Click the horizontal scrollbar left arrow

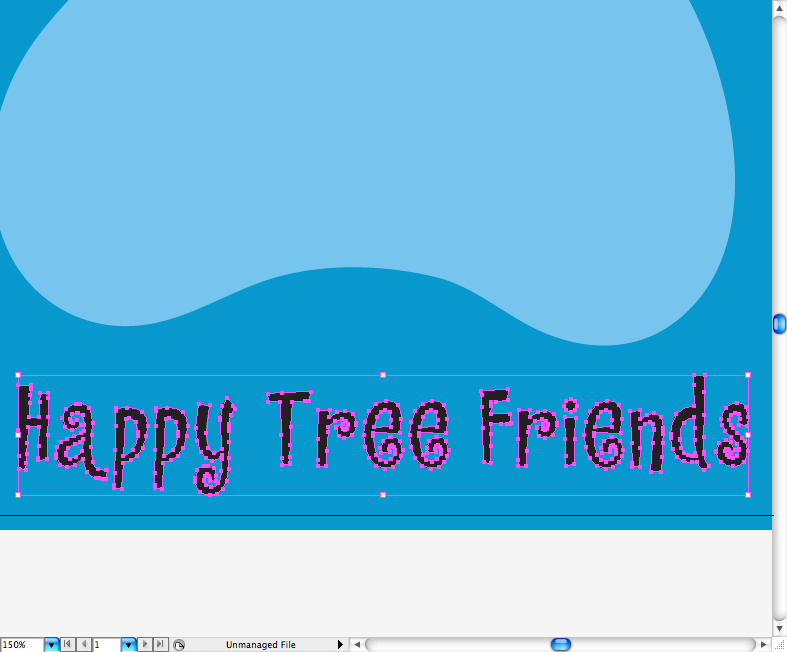(356, 644)
